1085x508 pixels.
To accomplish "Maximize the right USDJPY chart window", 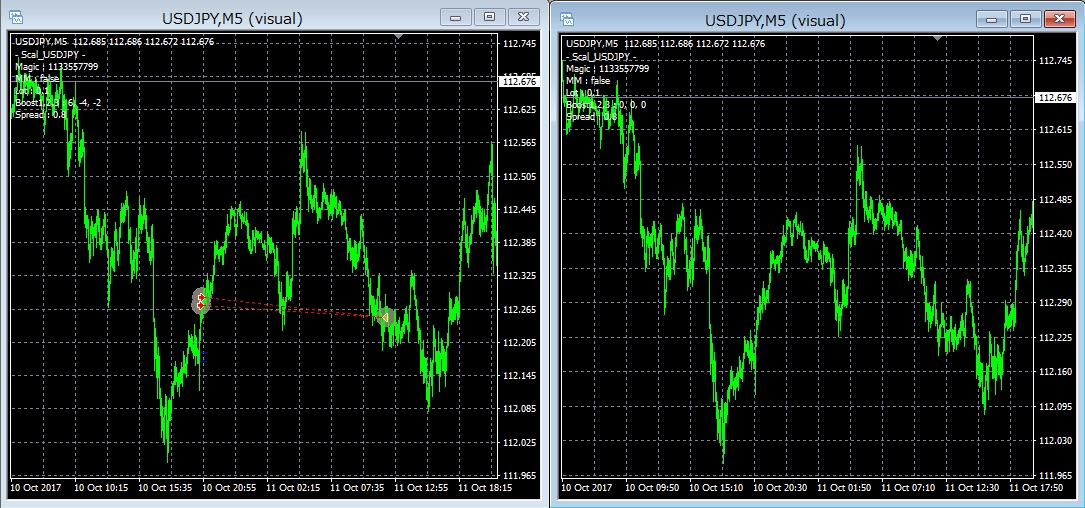I will 1024,18.
